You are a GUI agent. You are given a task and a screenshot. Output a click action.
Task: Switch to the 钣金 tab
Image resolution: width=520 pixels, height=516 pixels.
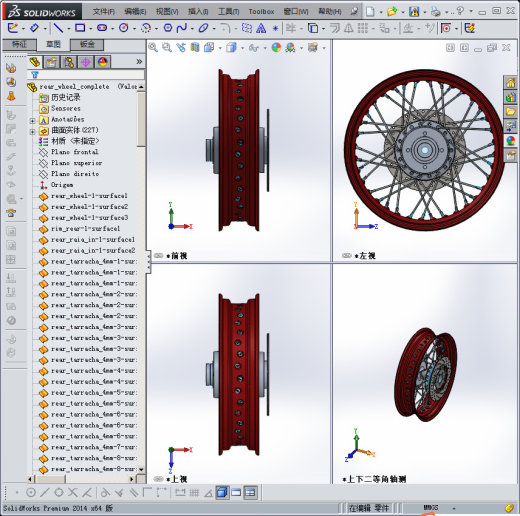(87, 44)
